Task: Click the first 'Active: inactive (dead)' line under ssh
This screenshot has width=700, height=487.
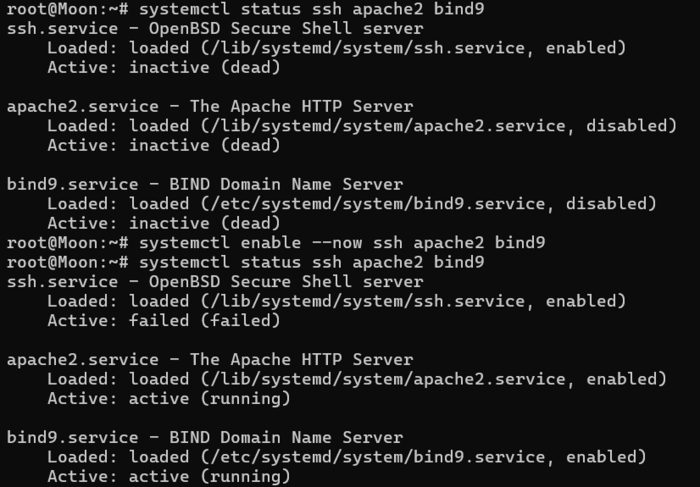Action: [163, 67]
